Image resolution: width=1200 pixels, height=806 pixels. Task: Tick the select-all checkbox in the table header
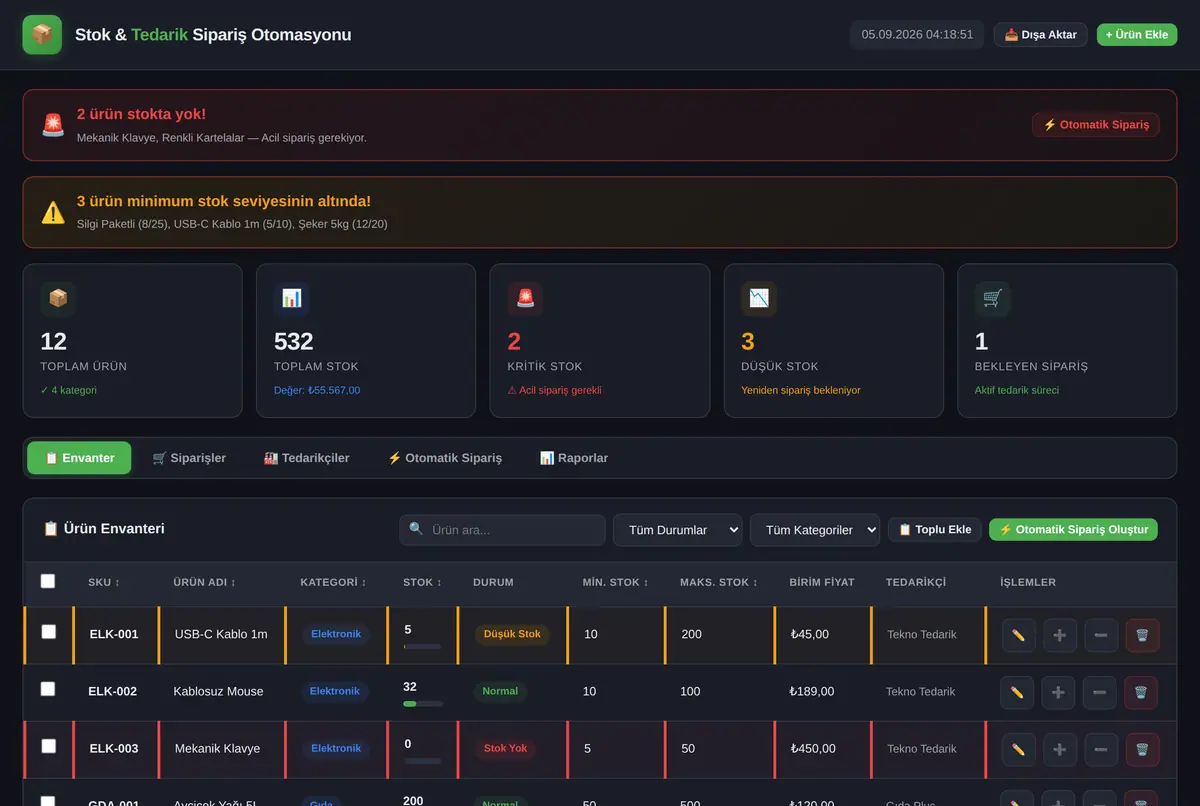pyautogui.click(x=48, y=581)
